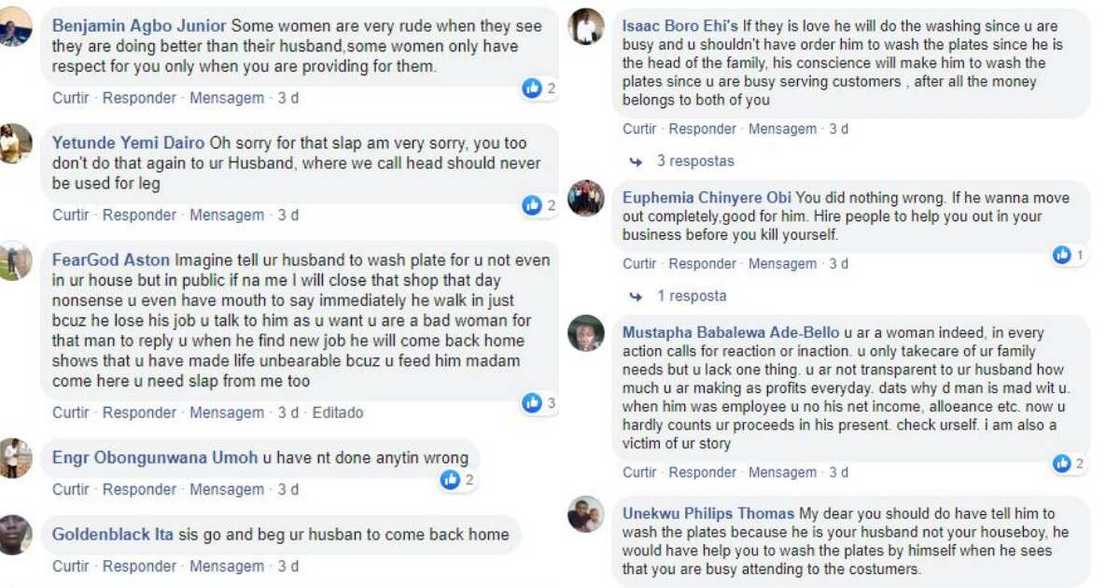Open Unekwu Philips Thomas's profile picture
The image size is (1120, 588).
pyautogui.click(x=586, y=514)
